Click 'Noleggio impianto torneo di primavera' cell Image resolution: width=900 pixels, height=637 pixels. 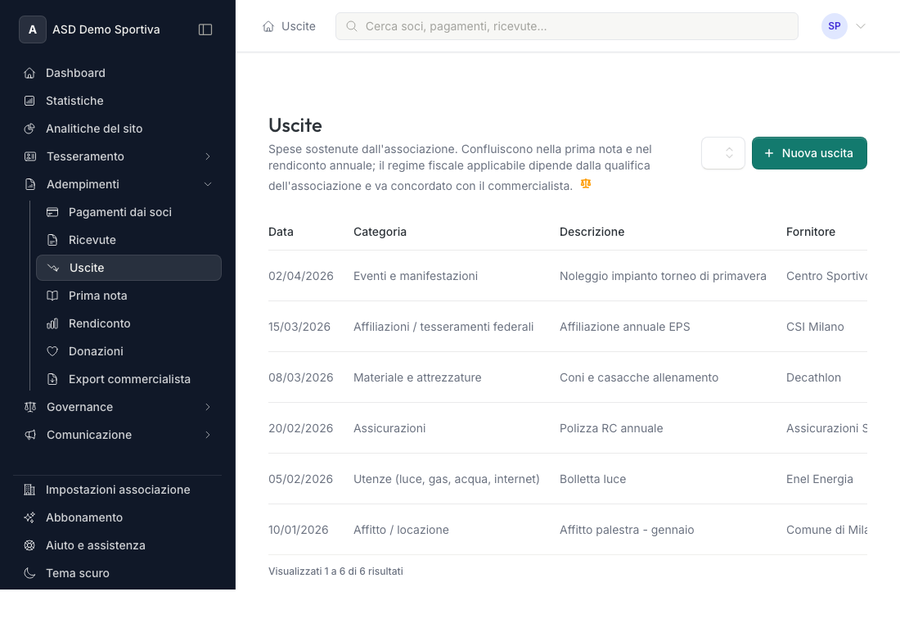pos(663,276)
